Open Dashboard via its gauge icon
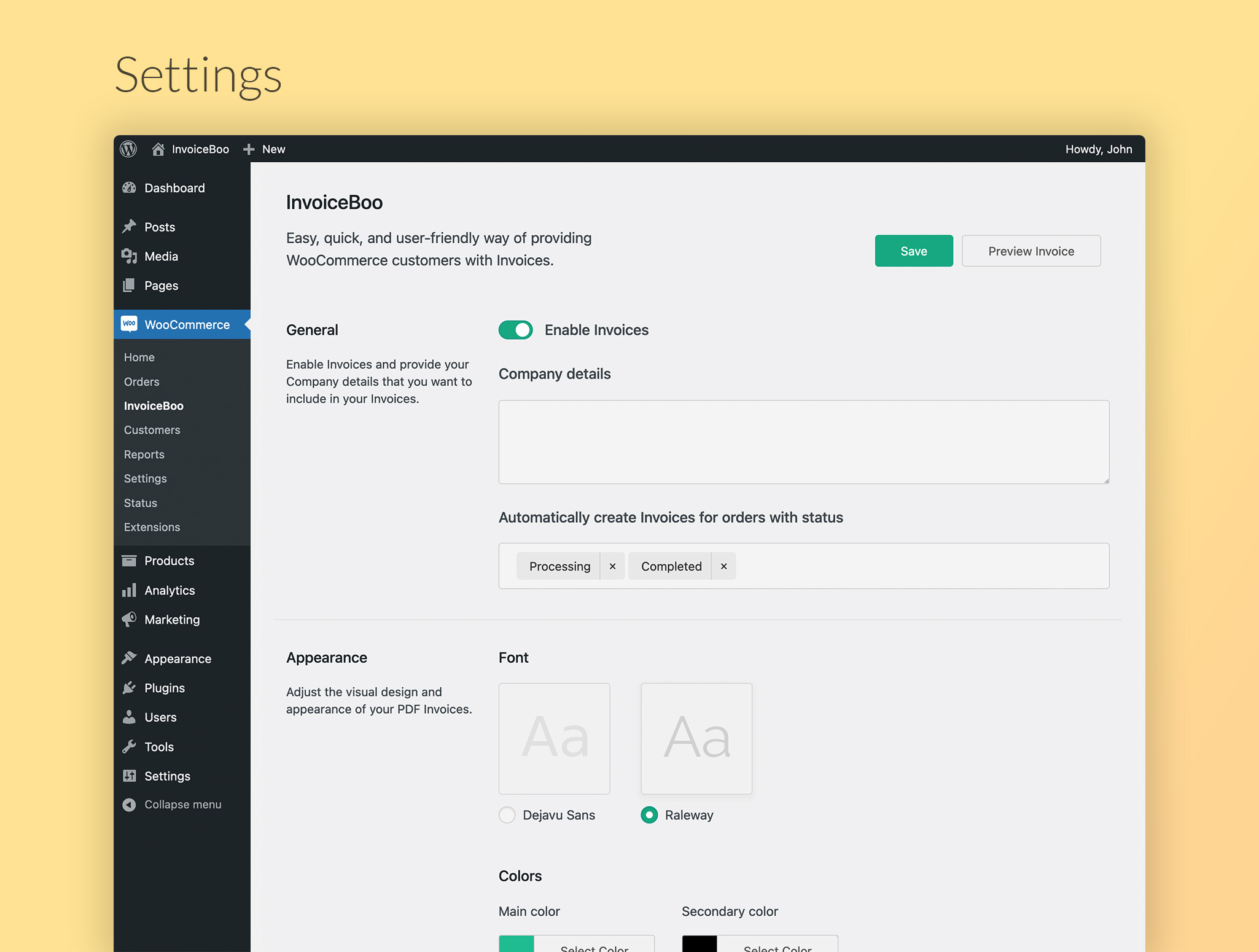 click(130, 188)
